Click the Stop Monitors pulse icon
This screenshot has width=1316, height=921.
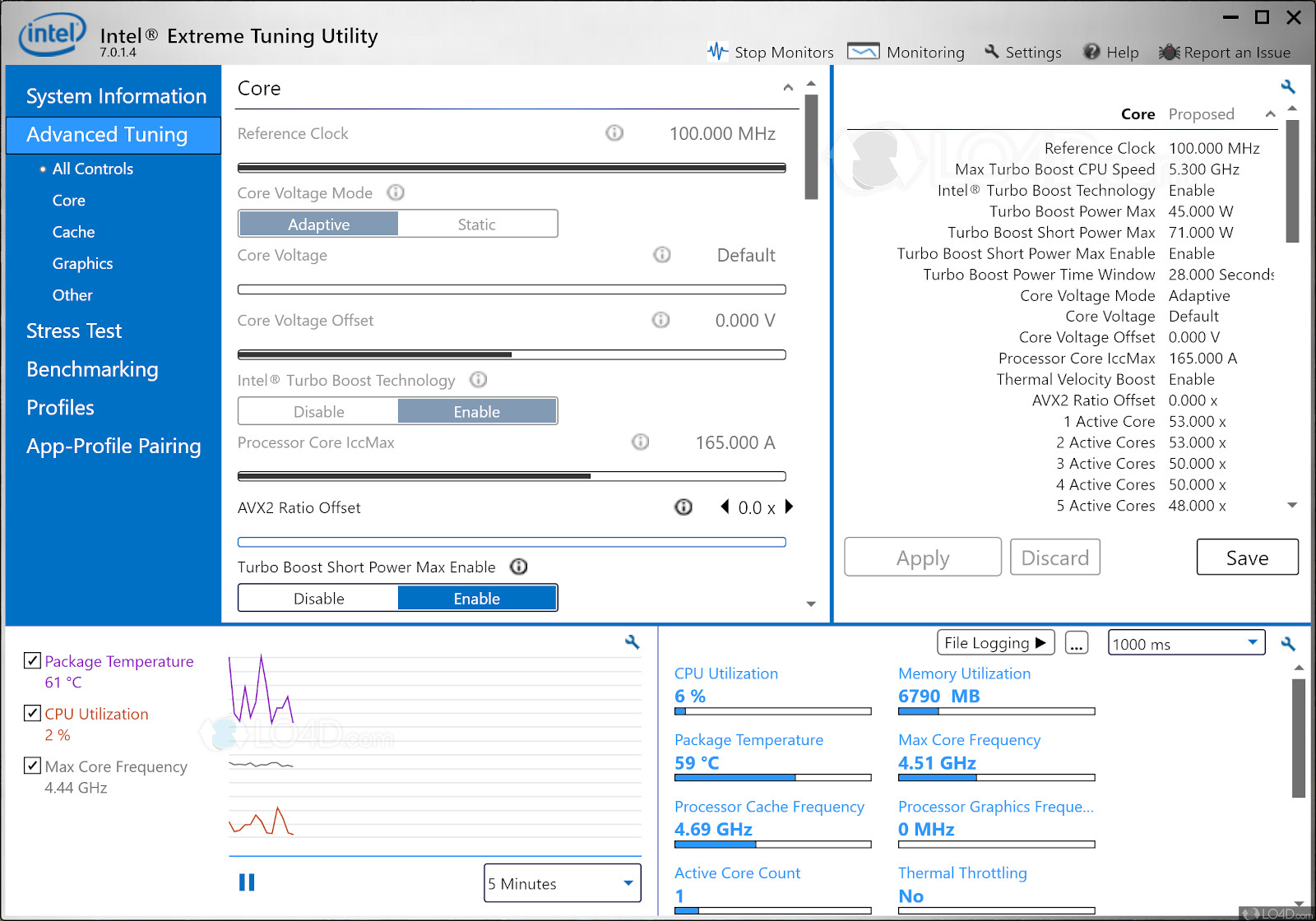point(717,52)
